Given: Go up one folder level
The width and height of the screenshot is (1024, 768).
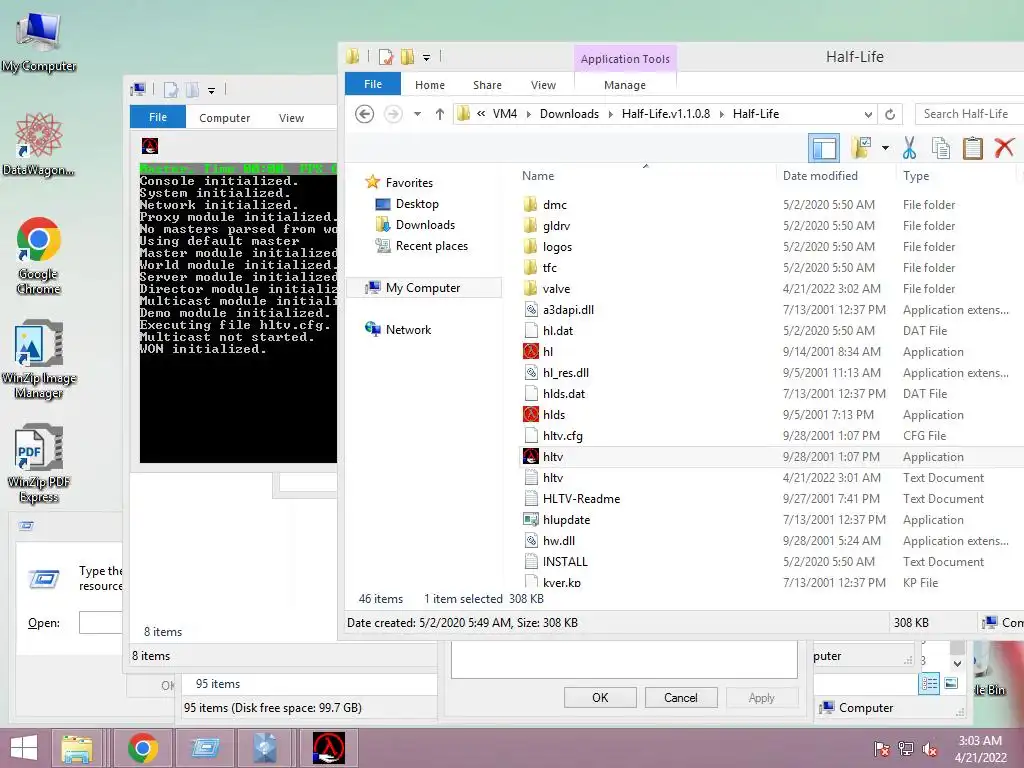Looking at the screenshot, I should (440, 114).
